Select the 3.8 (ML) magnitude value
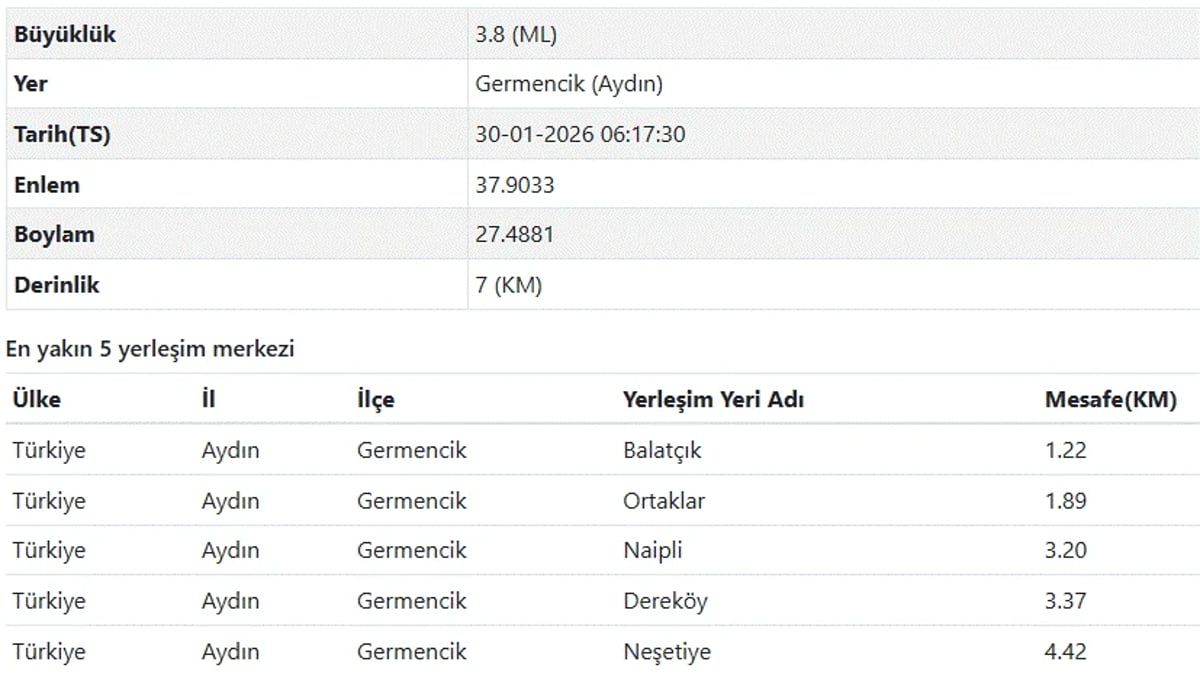This screenshot has width=1200, height=697. 516,35
